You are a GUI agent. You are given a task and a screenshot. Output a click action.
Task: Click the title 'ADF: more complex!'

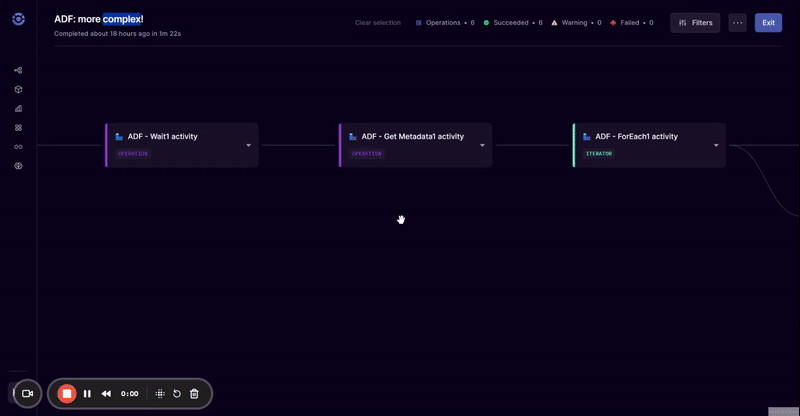click(x=99, y=19)
